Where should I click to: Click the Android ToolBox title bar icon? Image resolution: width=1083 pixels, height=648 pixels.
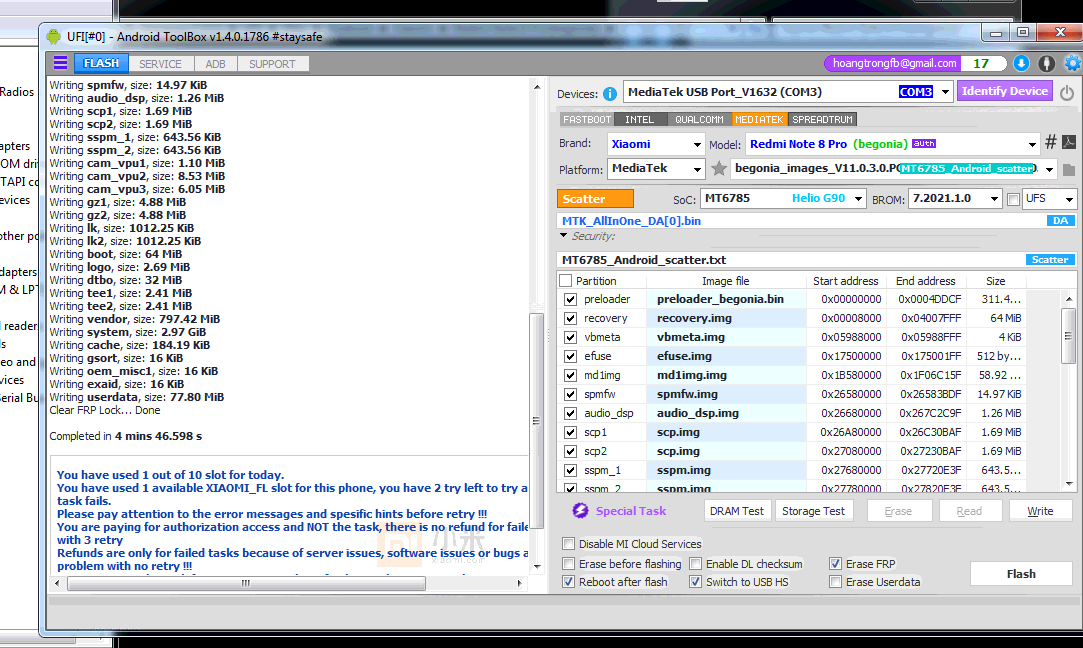pyautogui.click(x=54, y=37)
